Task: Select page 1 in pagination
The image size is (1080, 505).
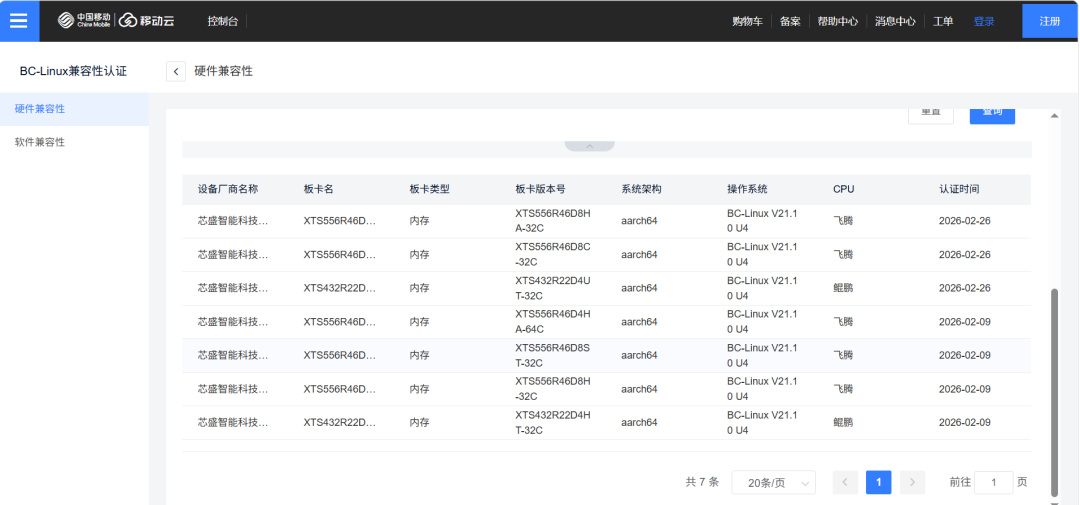Action: (879, 482)
